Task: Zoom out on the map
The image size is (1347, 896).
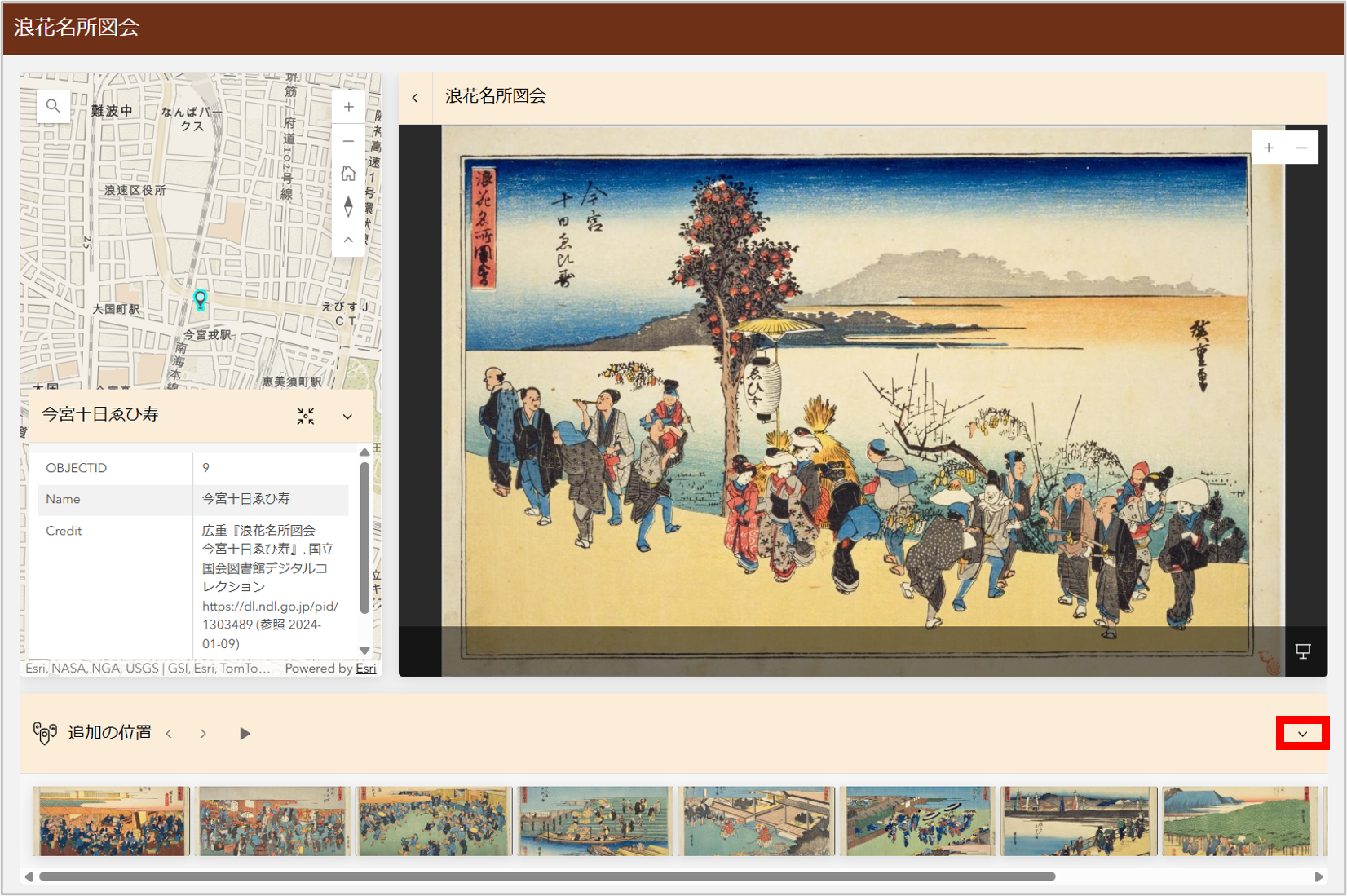Action: pyautogui.click(x=348, y=141)
